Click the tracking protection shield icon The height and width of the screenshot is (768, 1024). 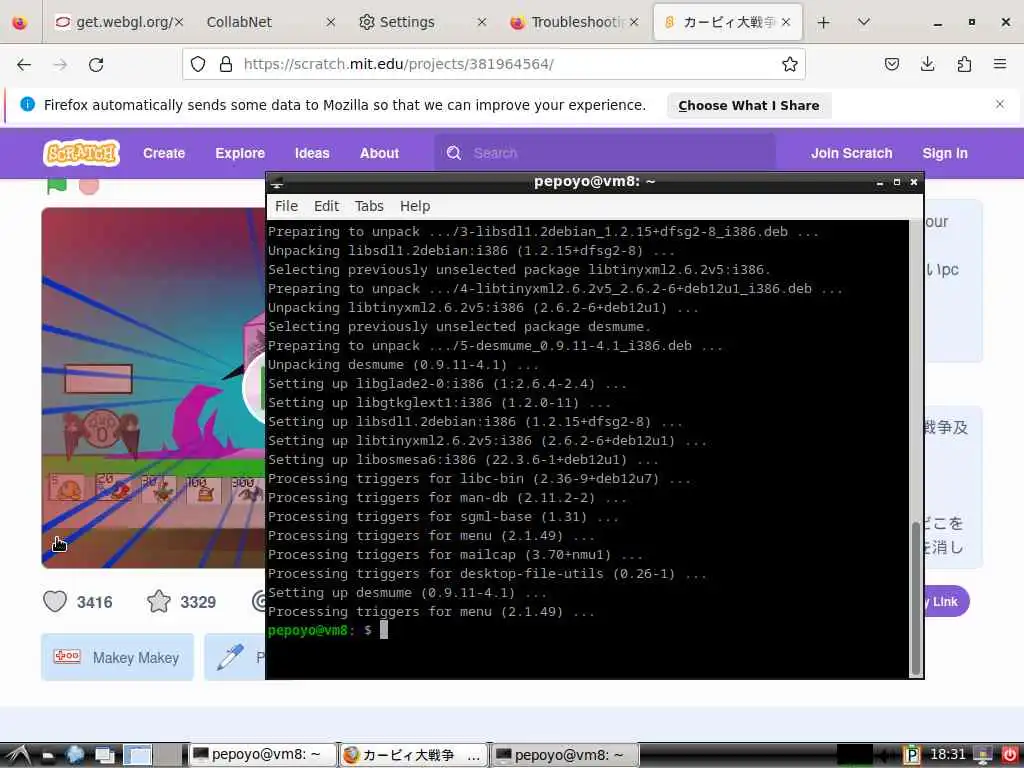(x=198, y=64)
